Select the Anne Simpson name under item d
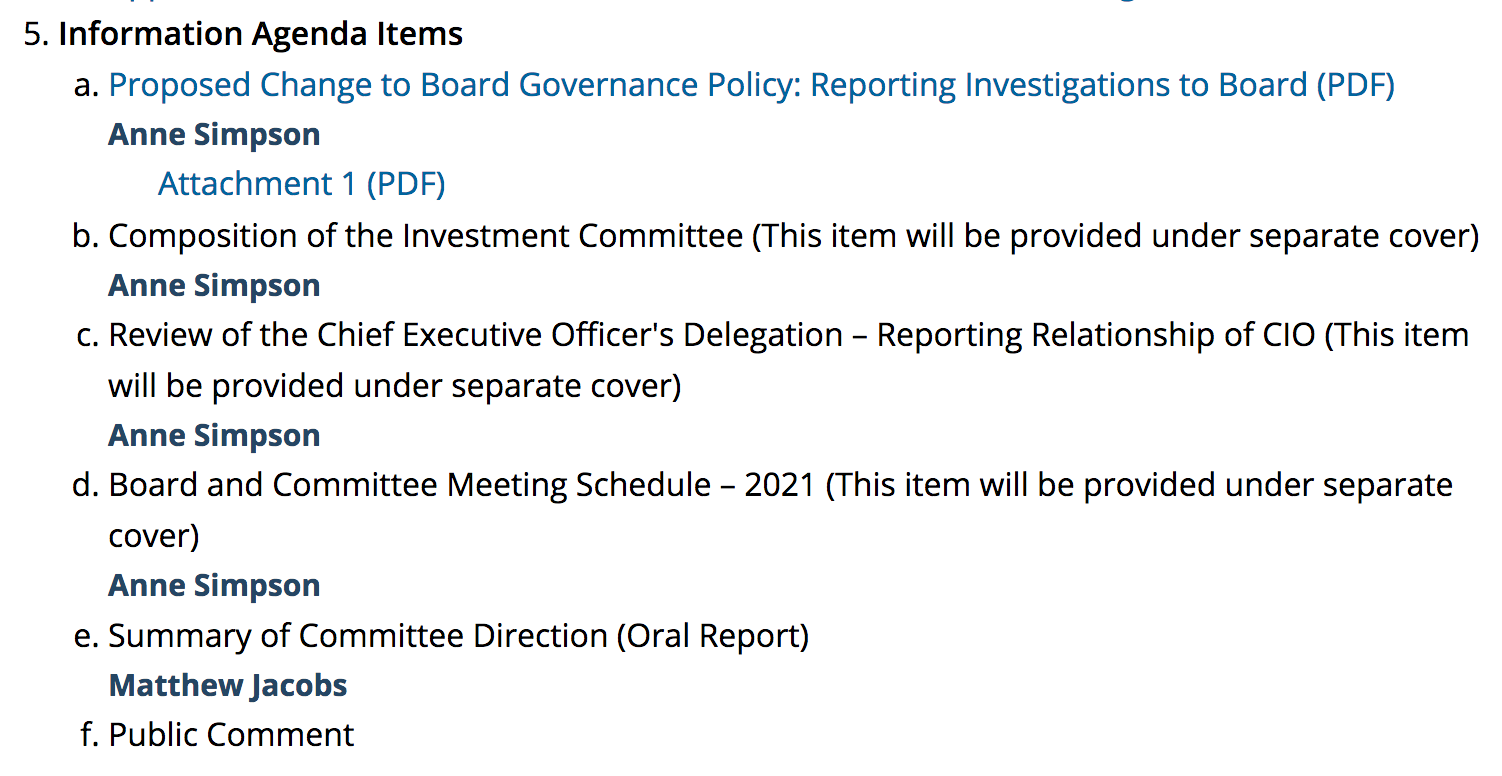Image resolution: width=1502 pixels, height=776 pixels. pyautogui.click(x=214, y=585)
